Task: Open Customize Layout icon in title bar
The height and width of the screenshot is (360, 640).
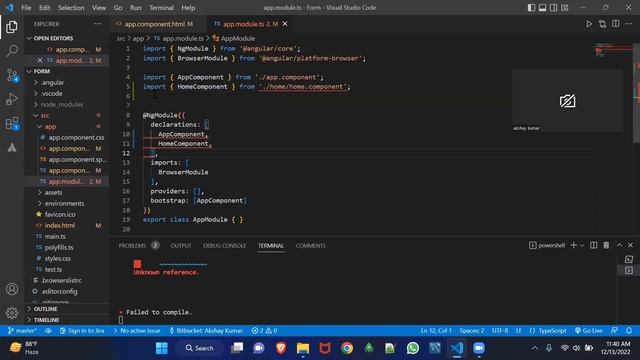Action: (x=564, y=8)
